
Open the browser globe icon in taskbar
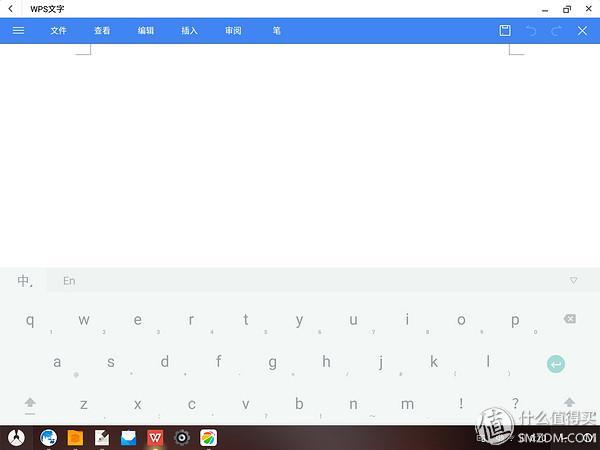(49, 438)
